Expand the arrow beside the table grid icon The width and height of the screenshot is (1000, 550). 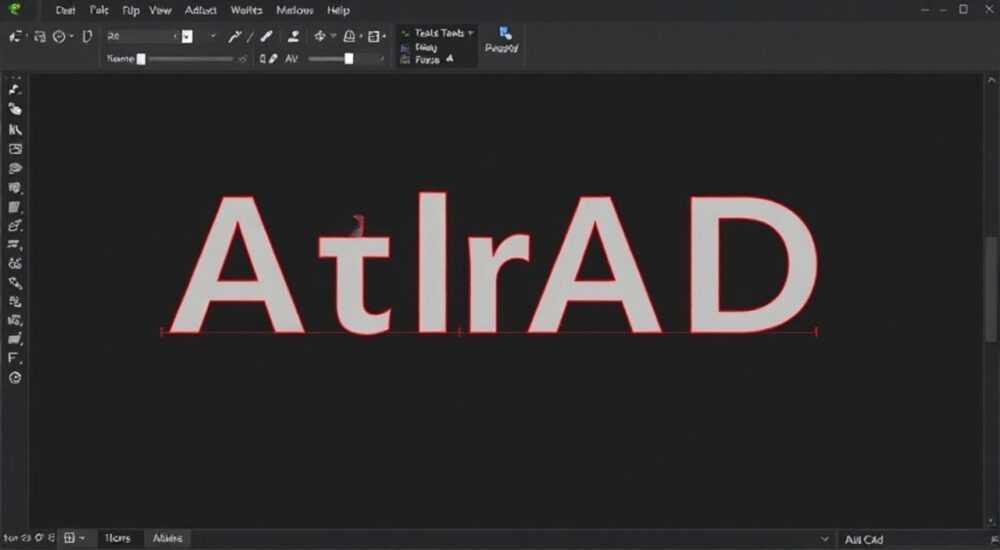pos(384,36)
